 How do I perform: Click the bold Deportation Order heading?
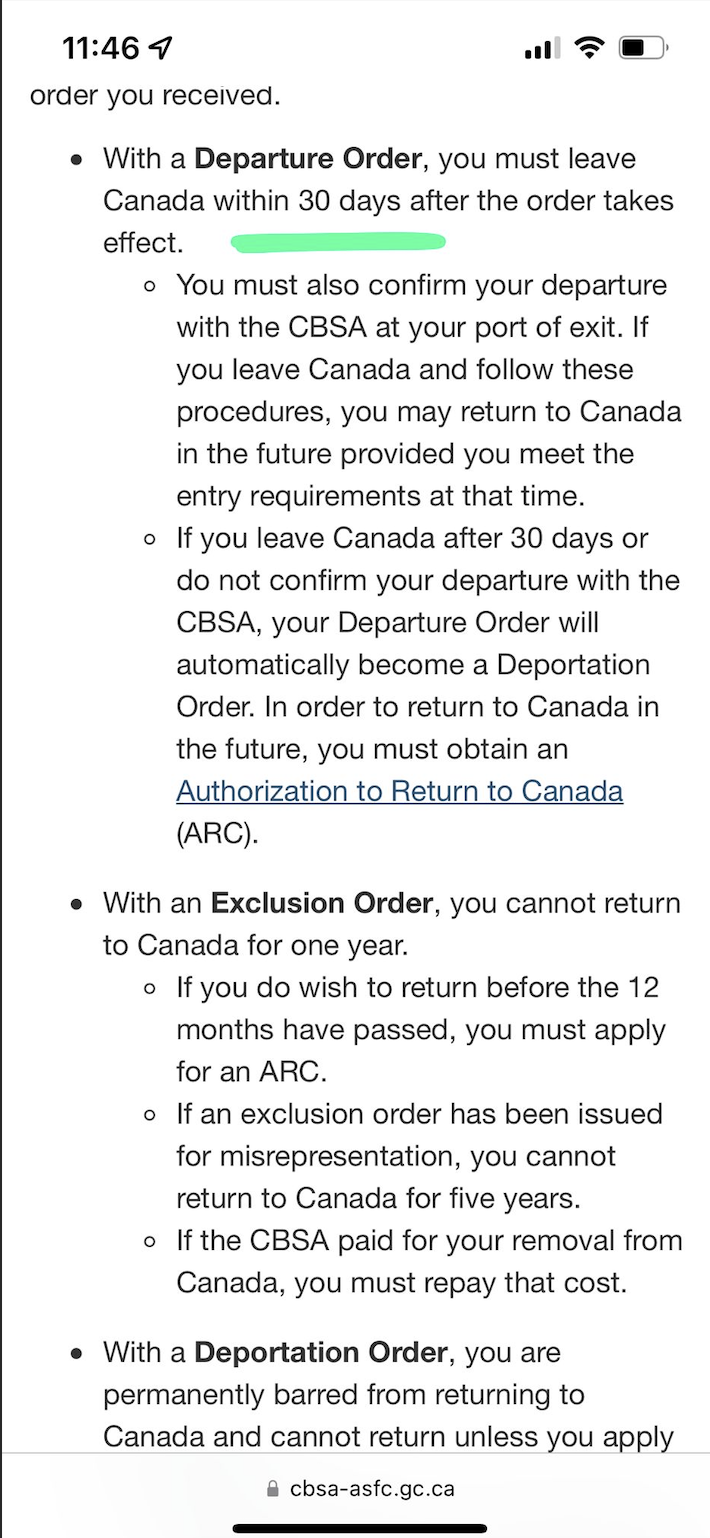pos(321,1353)
